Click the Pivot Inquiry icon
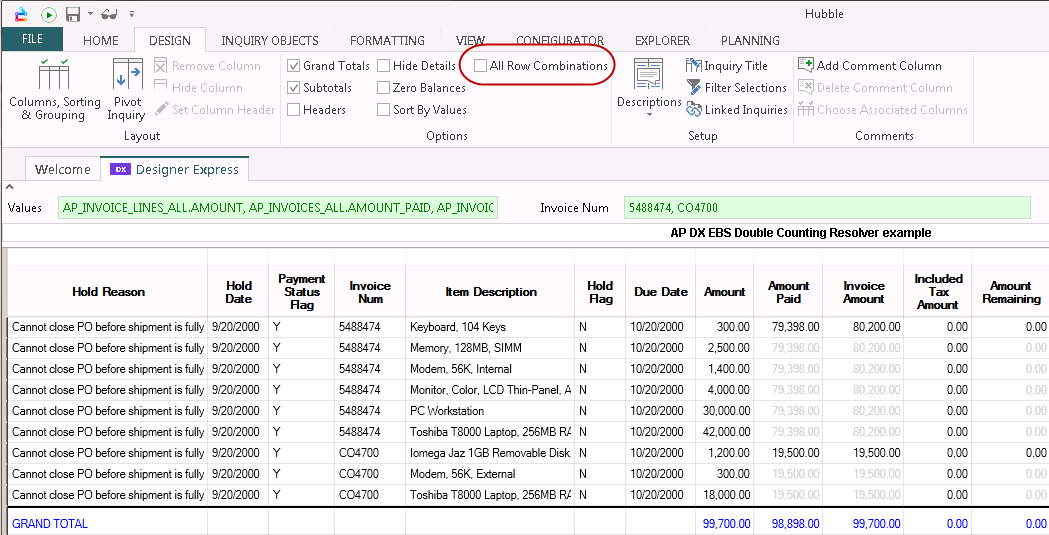The width and height of the screenshot is (1049, 535). (126, 90)
